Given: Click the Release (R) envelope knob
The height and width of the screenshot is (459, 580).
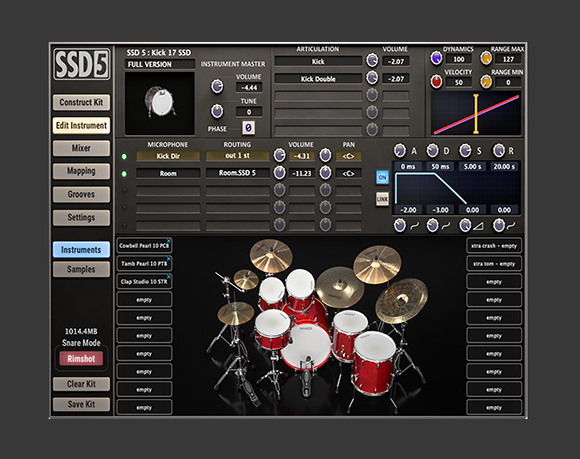Looking at the screenshot, I should [499, 151].
